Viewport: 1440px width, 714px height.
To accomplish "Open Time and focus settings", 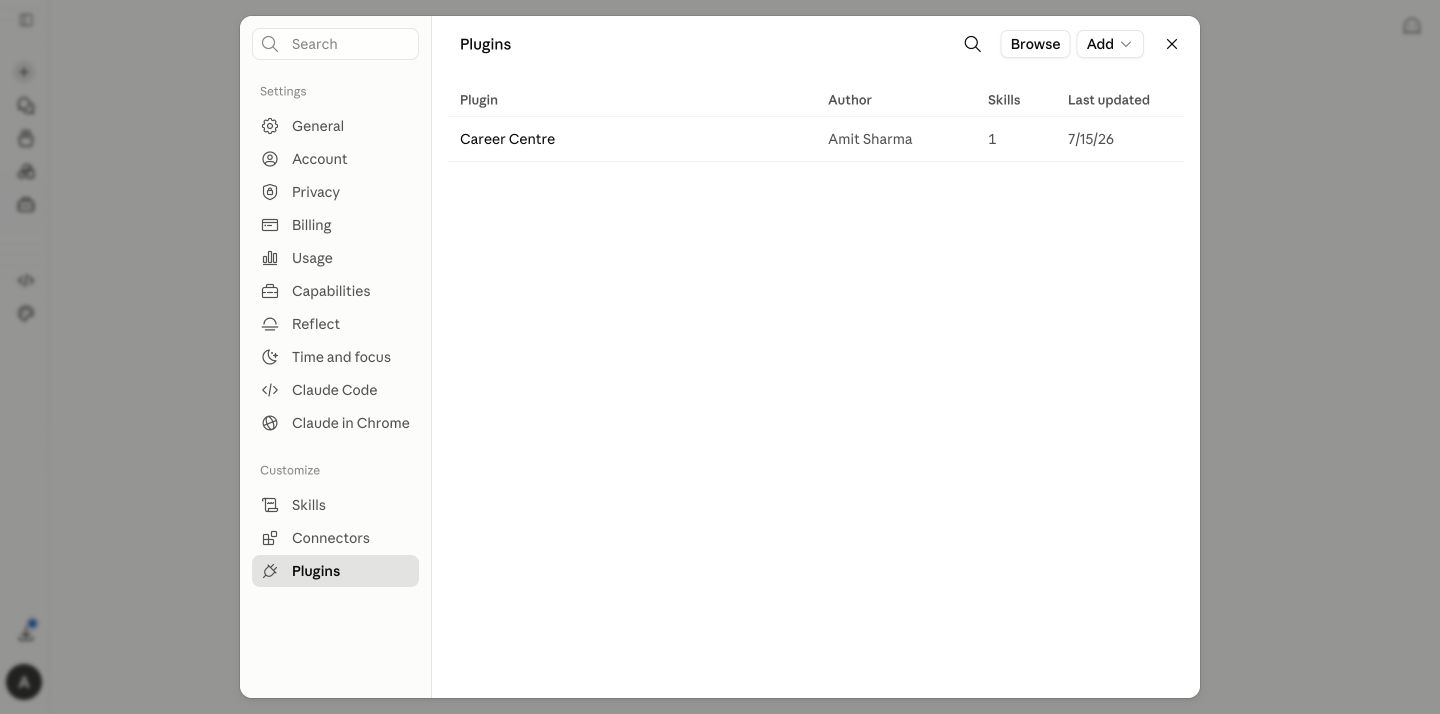I will pos(335,357).
